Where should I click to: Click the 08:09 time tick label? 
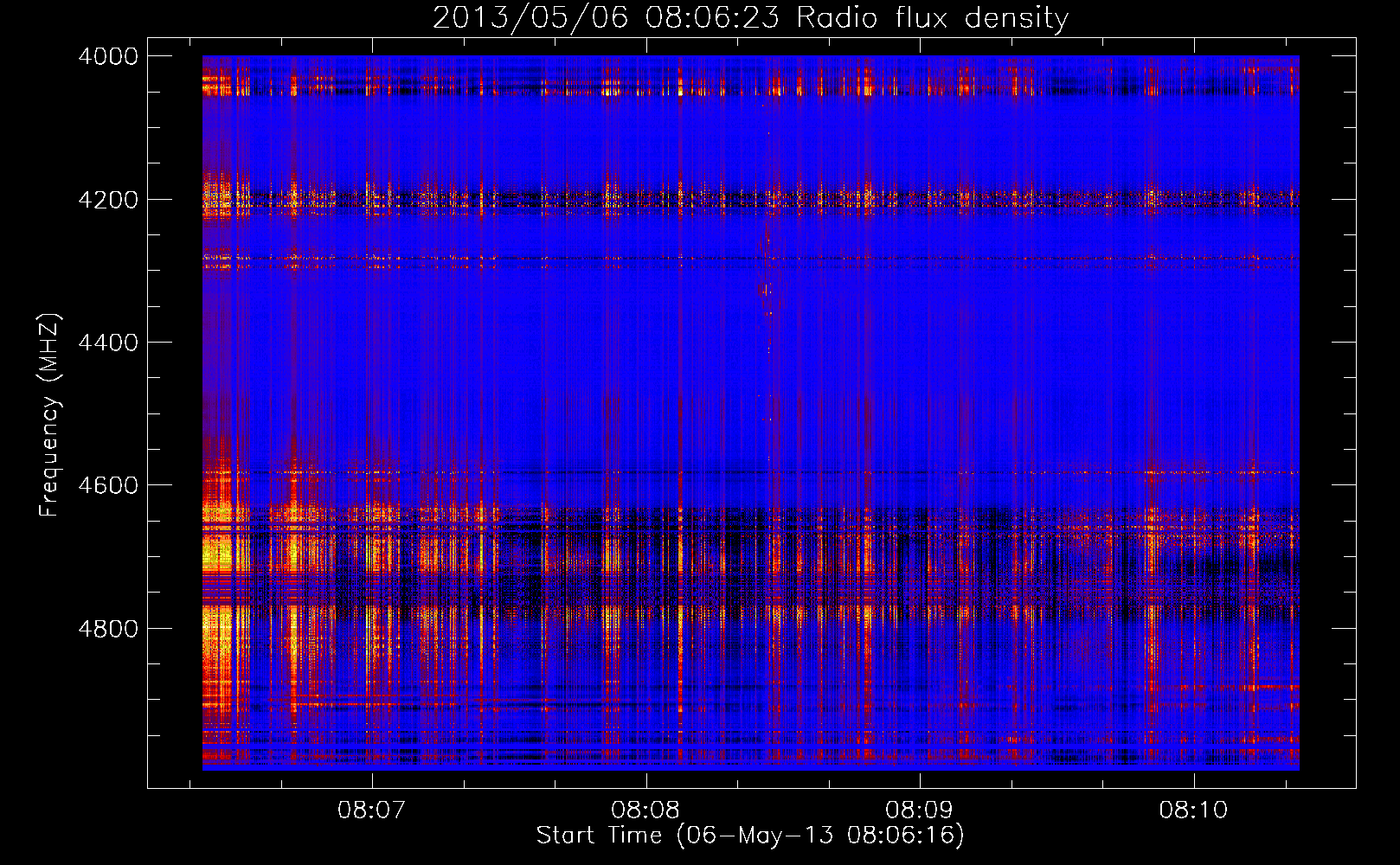(x=919, y=810)
